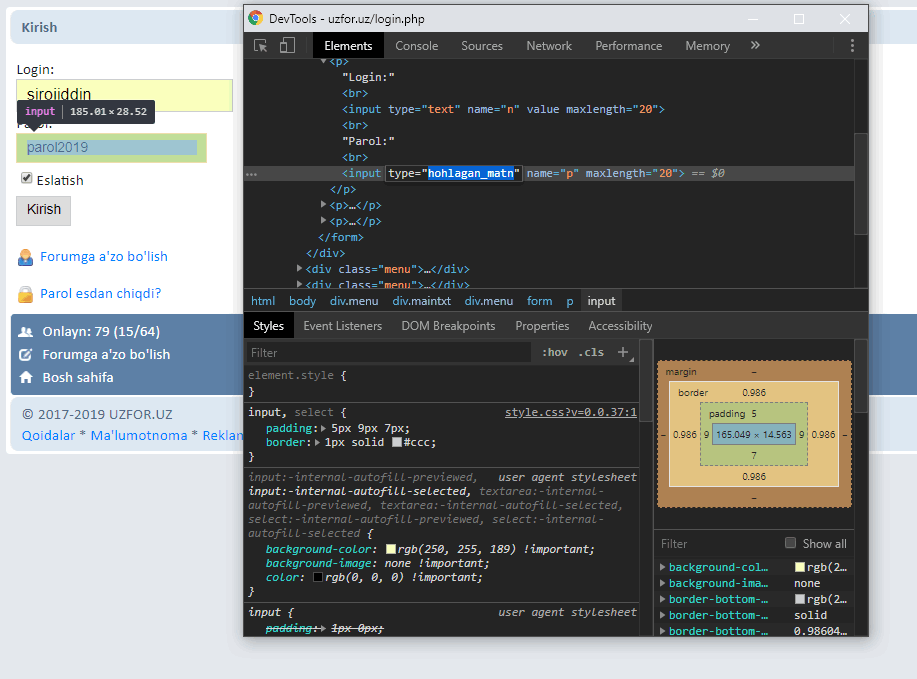Image resolution: width=917 pixels, height=679 pixels.
Task: Click the lock icon beside Parol esdan chiqdi
Action: pos(25,294)
